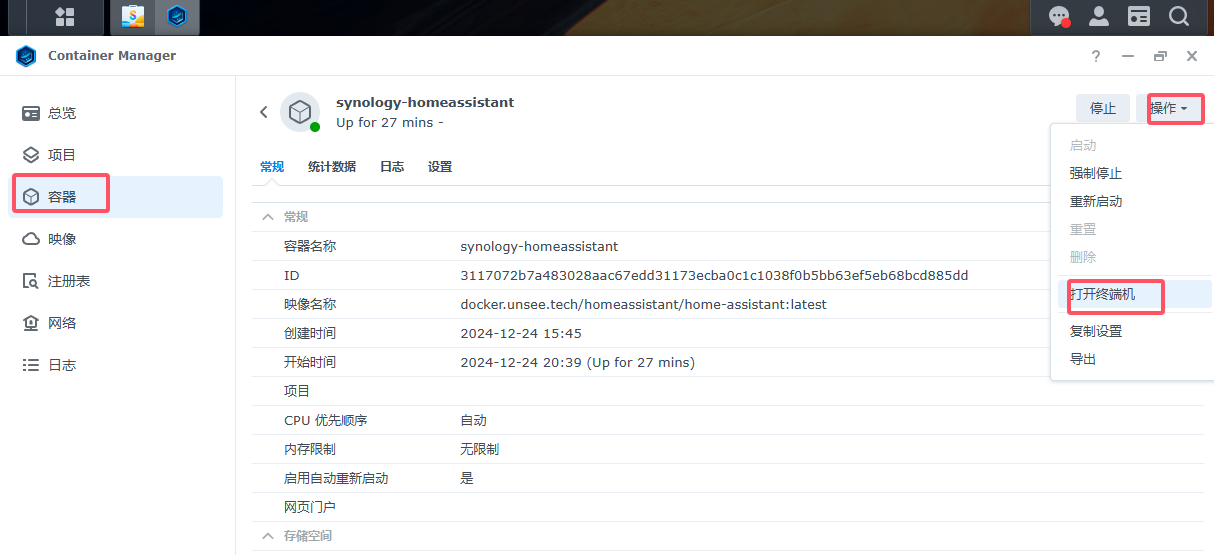Viewport: 1214px width, 555px height.
Task: Click the 总览 overview sidebar icon
Action: [31, 113]
